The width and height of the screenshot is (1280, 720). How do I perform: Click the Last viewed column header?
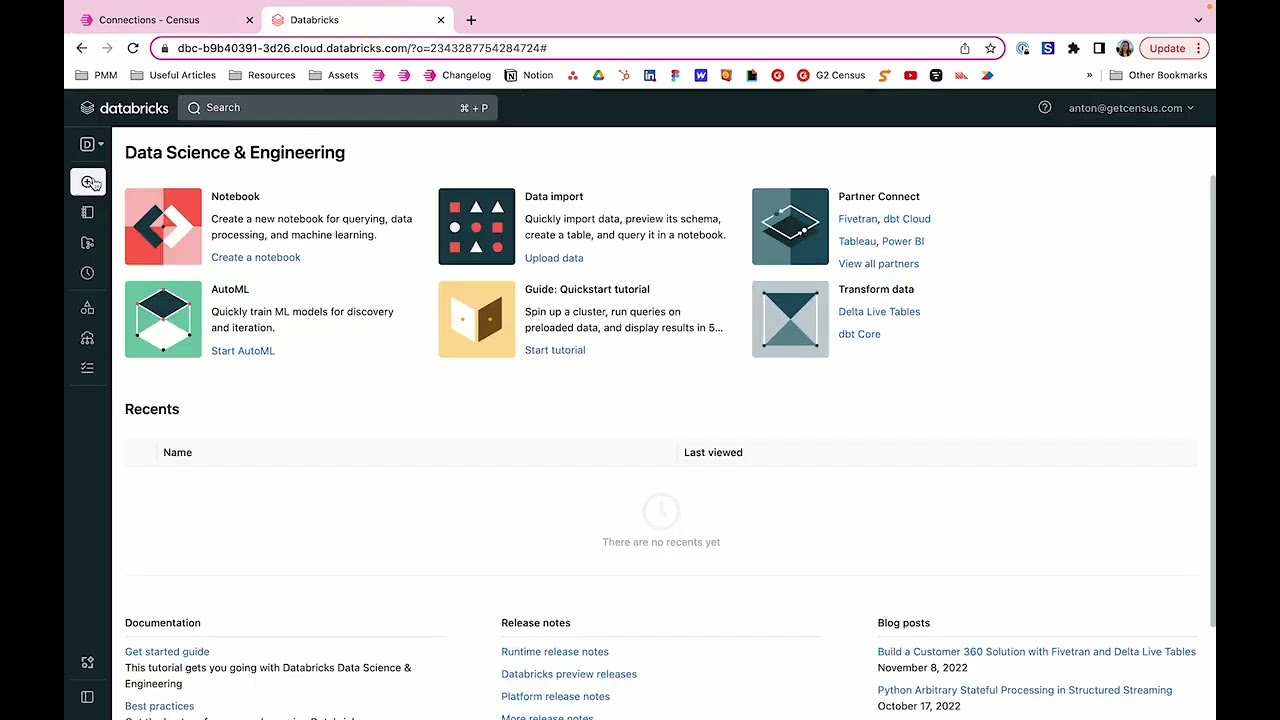pyautogui.click(x=713, y=453)
